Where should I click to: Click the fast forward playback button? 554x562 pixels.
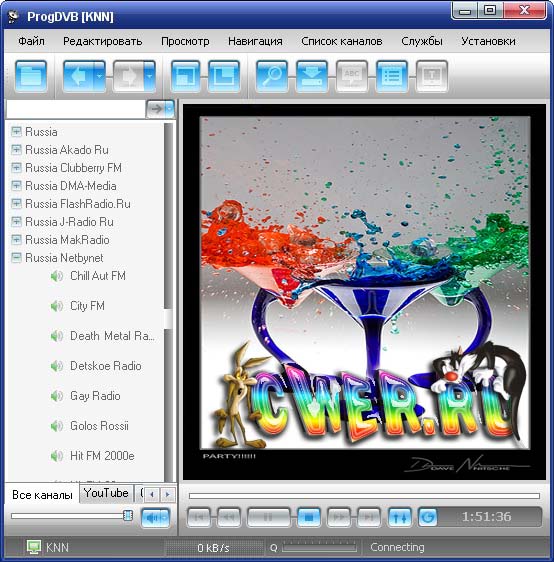339,517
